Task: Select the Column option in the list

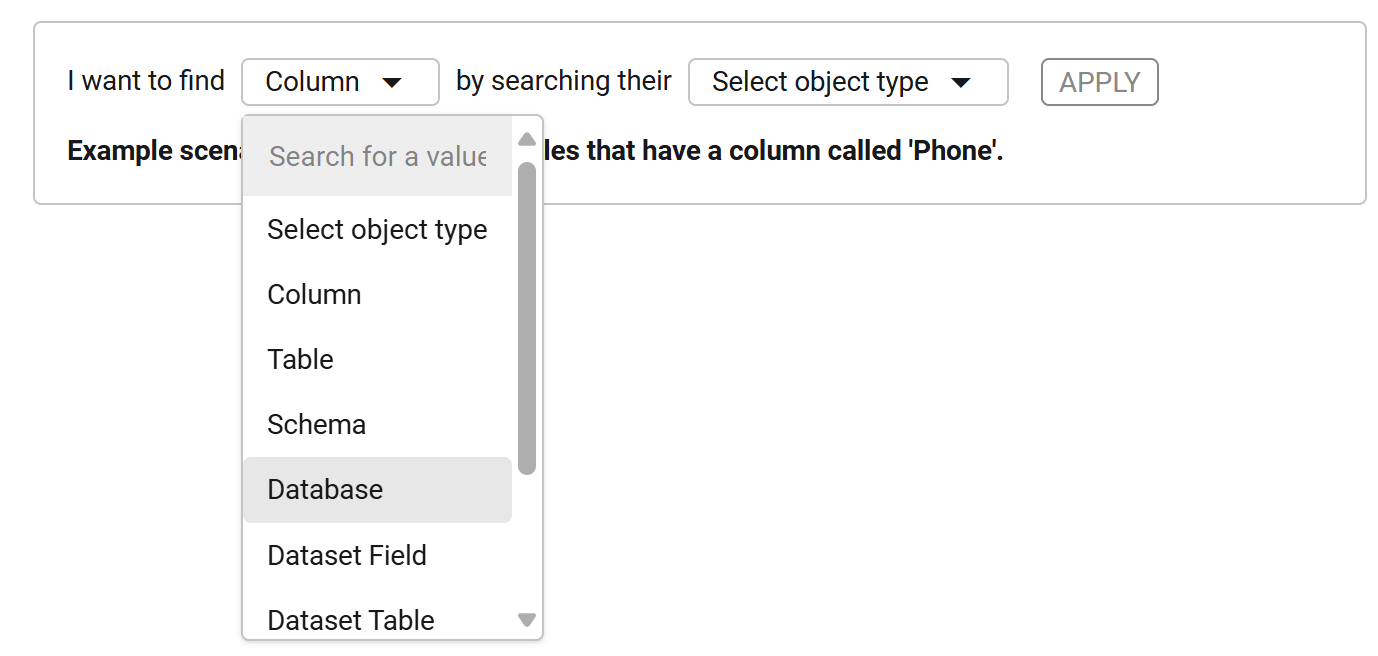Action: [x=314, y=295]
